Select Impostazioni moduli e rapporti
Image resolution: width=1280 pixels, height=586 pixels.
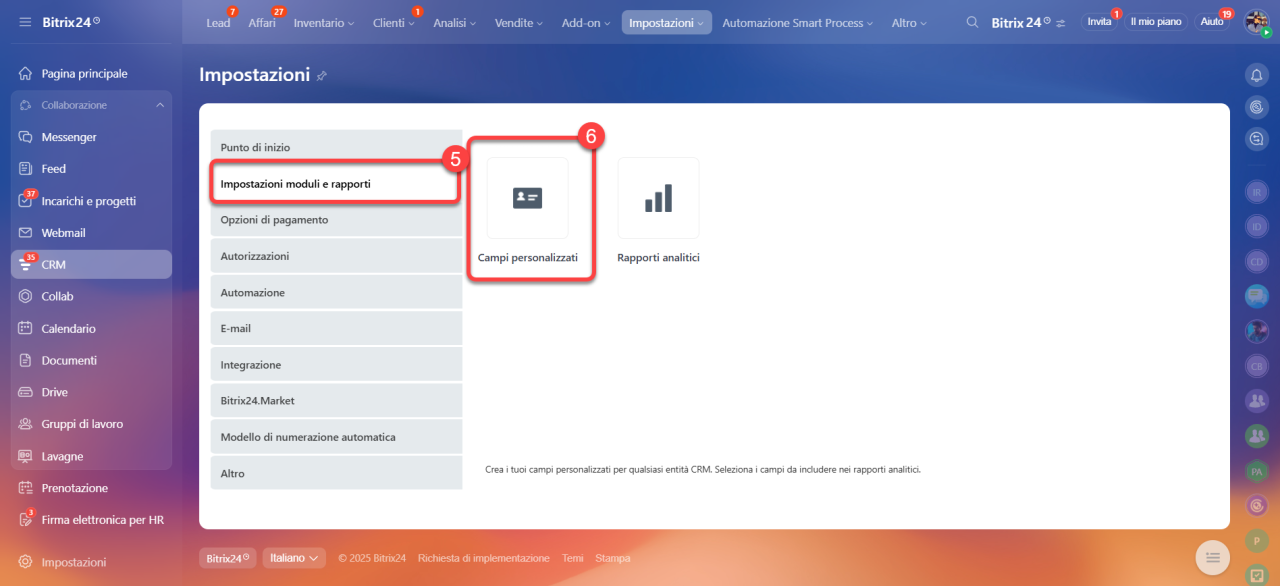pos(336,184)
